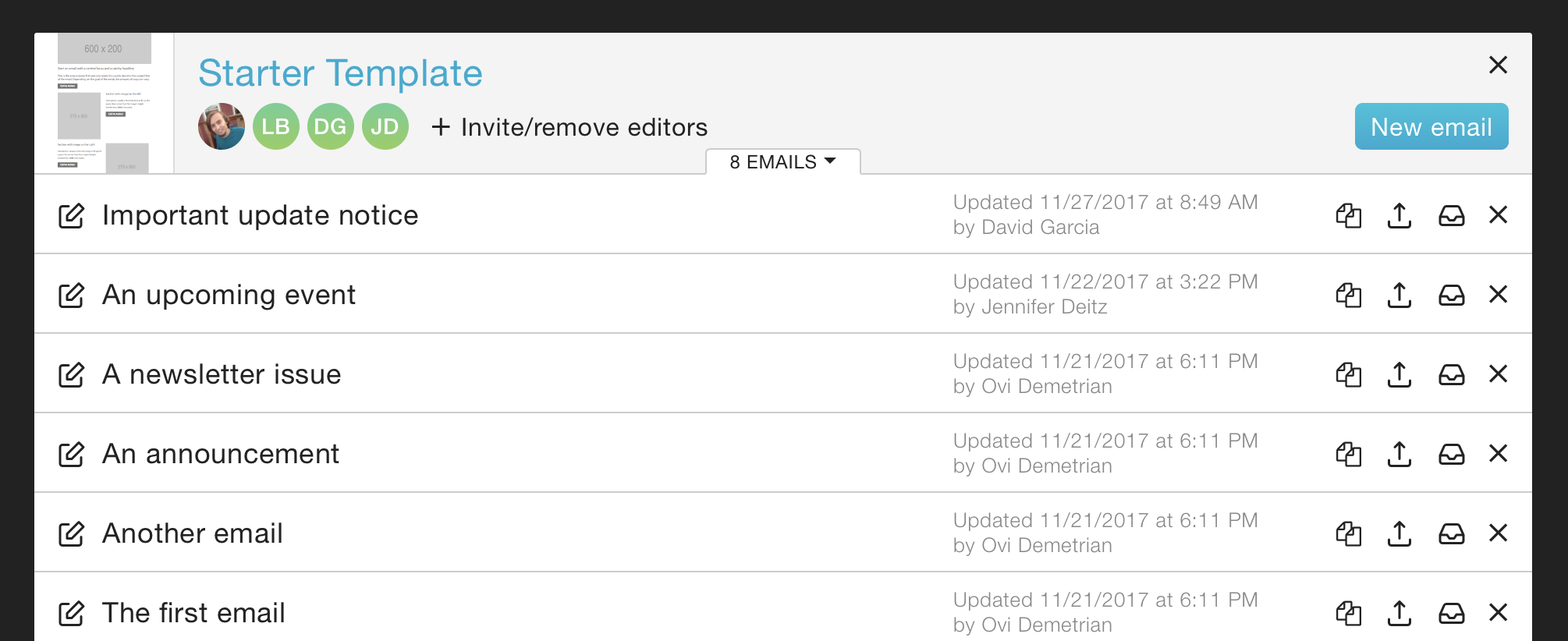Close the Starter Template panel
The image size is (1568, 641).
coord(1499,65)
